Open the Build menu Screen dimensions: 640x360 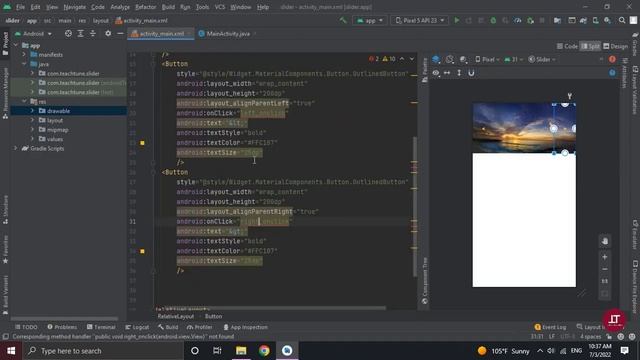168,7
